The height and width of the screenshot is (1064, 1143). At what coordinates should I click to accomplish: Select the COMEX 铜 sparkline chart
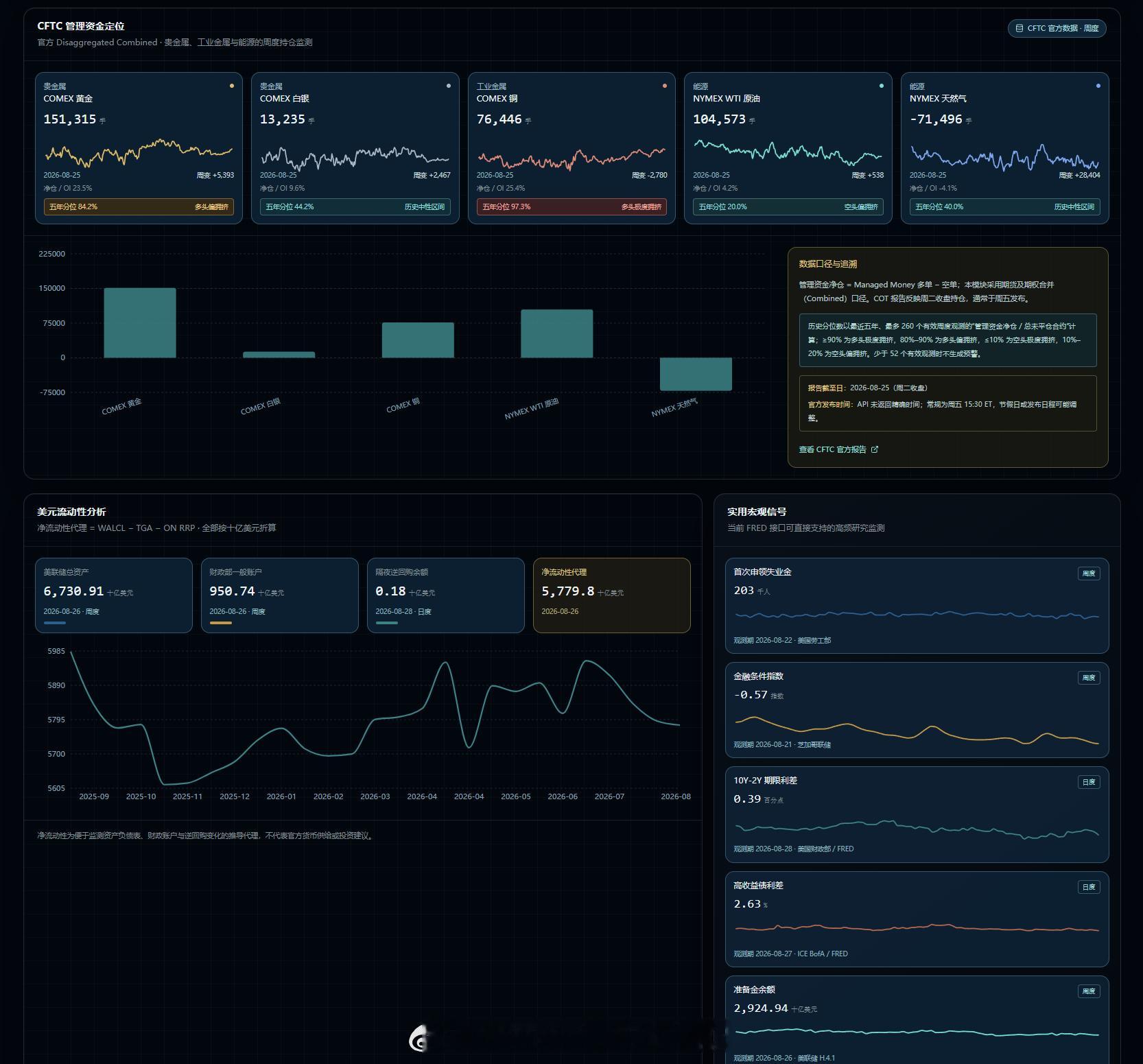571,158
